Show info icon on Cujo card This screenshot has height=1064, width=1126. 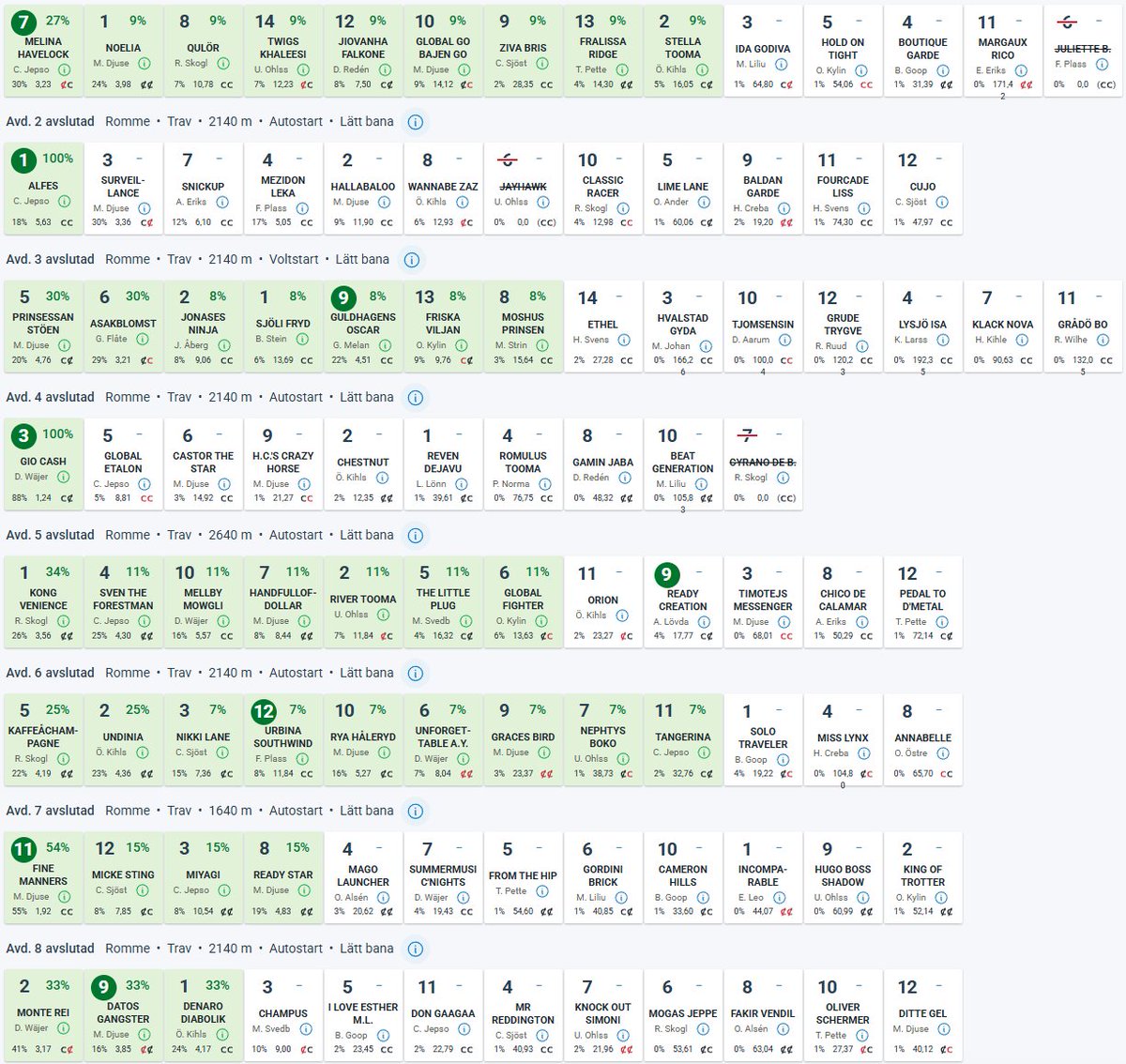click(x=942, y=202)
